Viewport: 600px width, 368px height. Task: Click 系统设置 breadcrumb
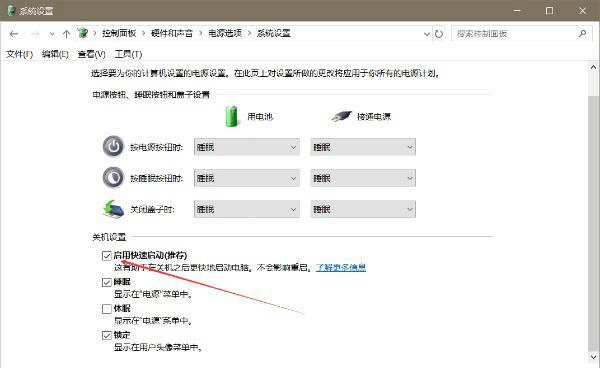(x=274, y=33)
